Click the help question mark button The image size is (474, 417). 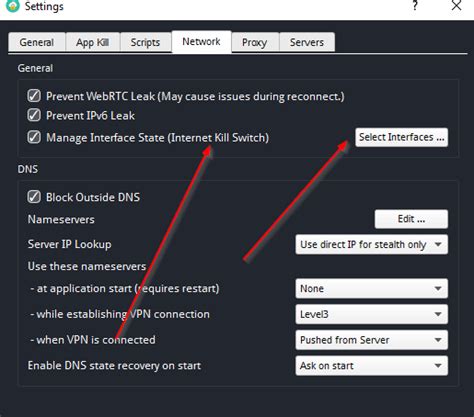coord(415,5)
